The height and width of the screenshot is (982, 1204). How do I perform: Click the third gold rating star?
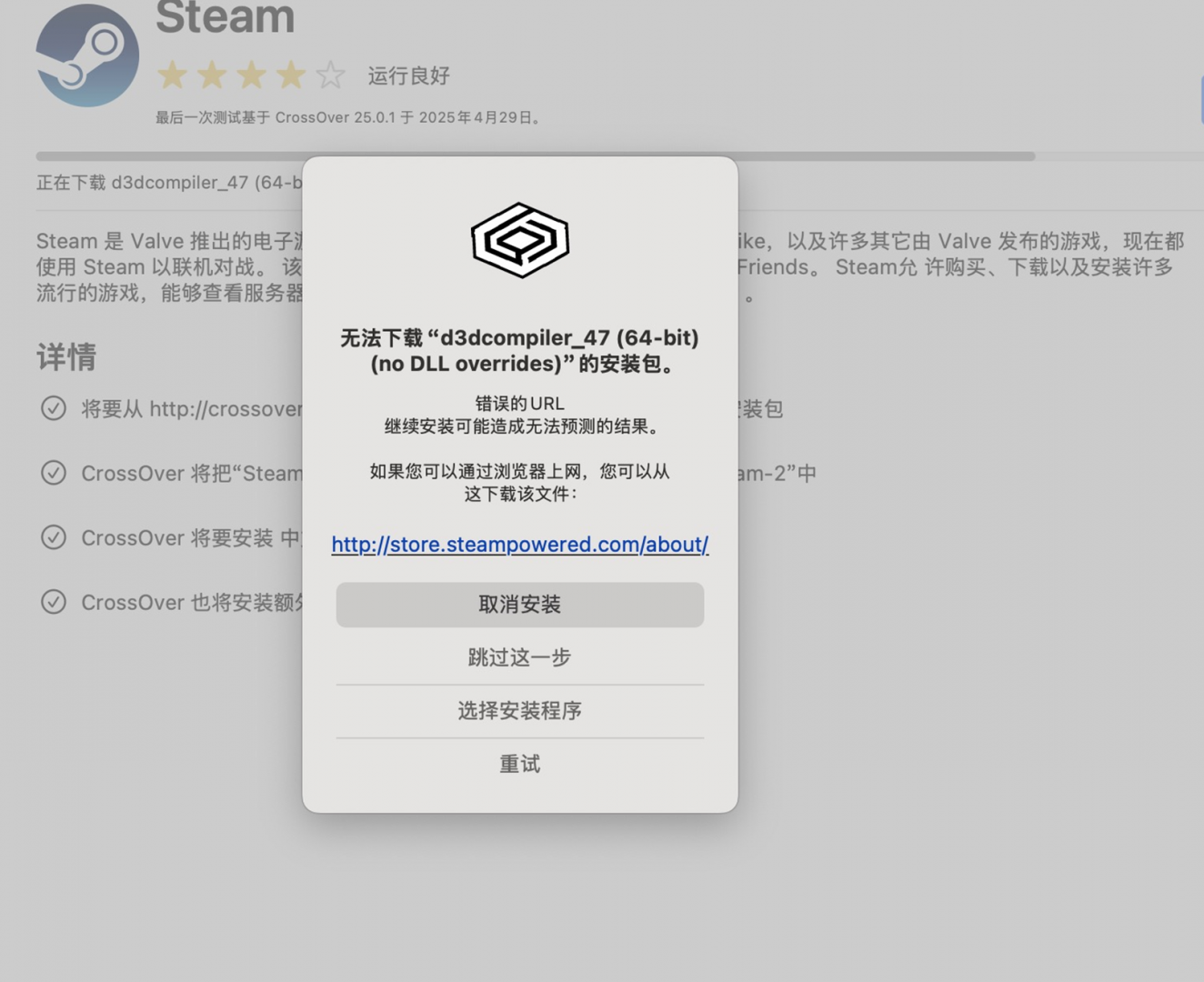tap(251, 75)
